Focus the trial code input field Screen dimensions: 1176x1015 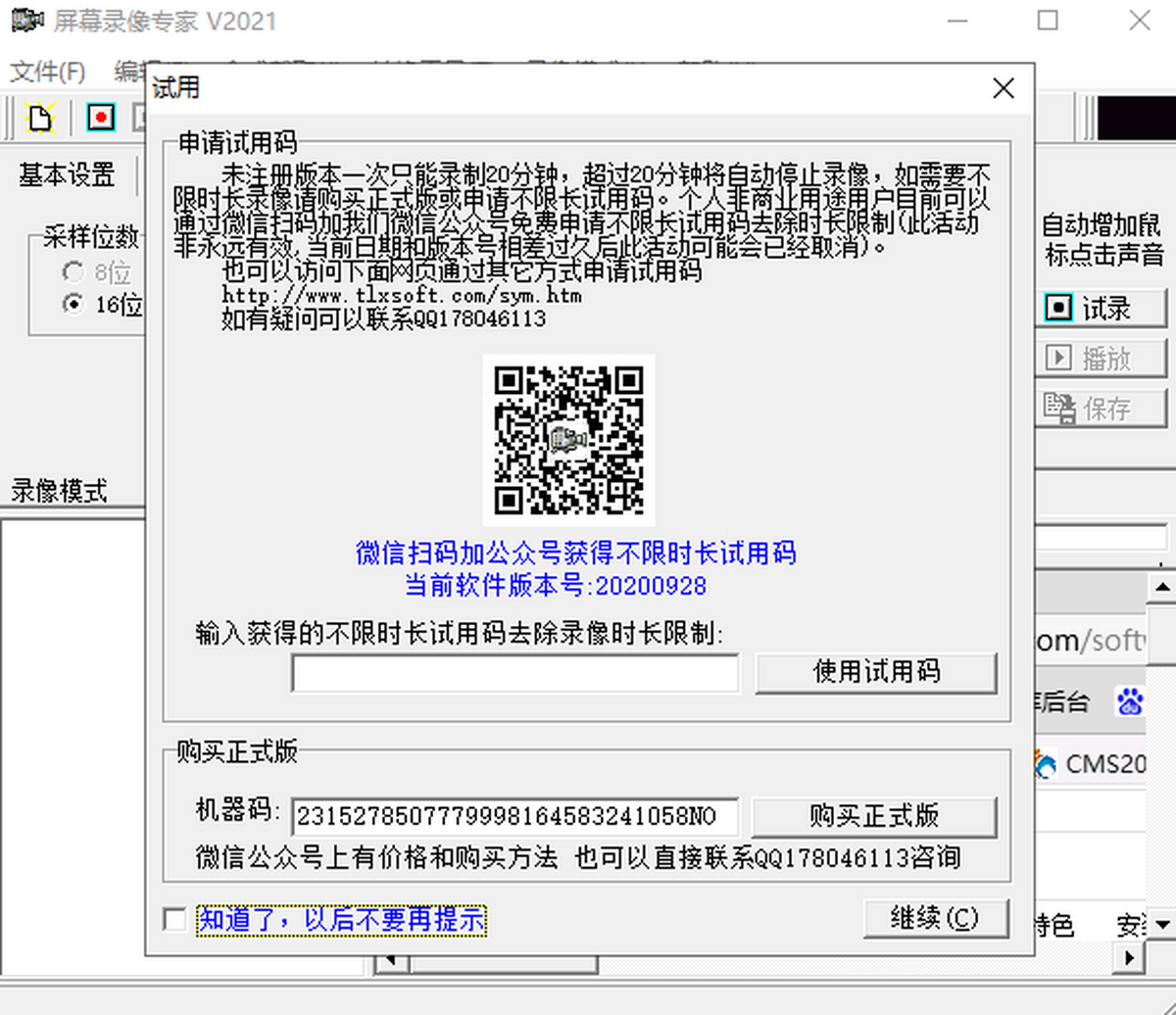(x=514, y=673)
